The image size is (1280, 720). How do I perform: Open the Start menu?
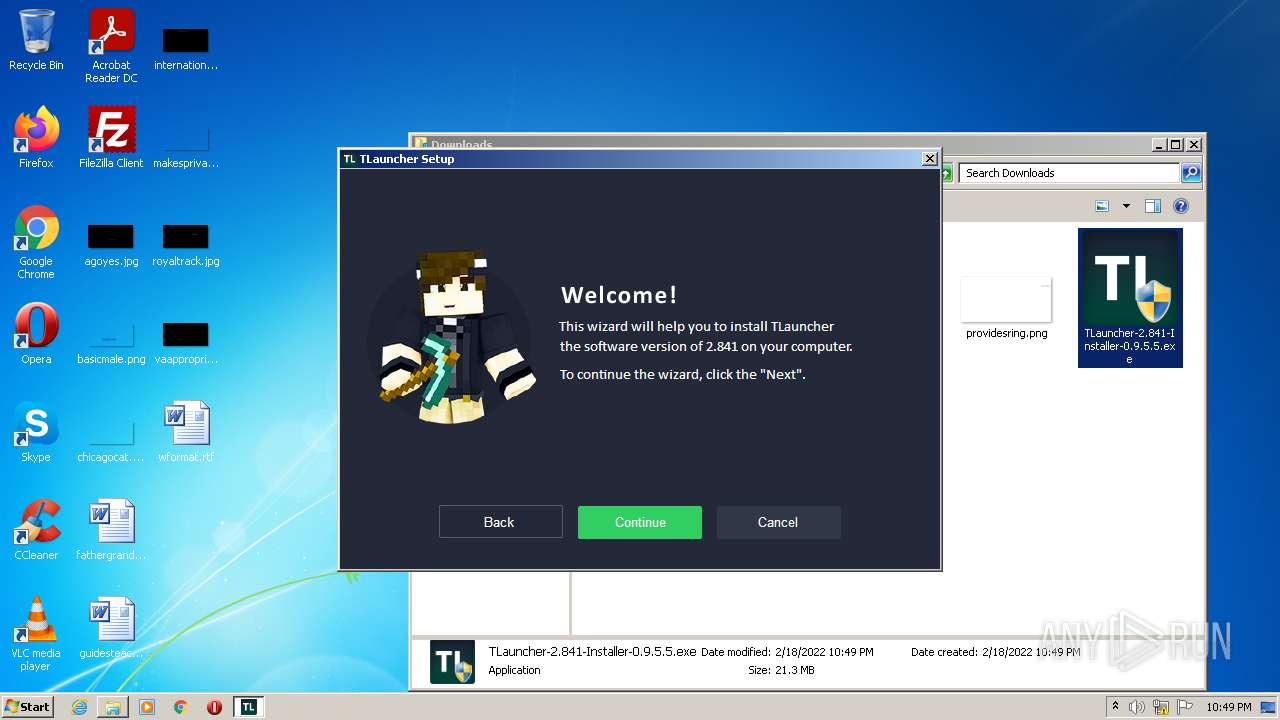pyautogui.click(x=28, y=707)
